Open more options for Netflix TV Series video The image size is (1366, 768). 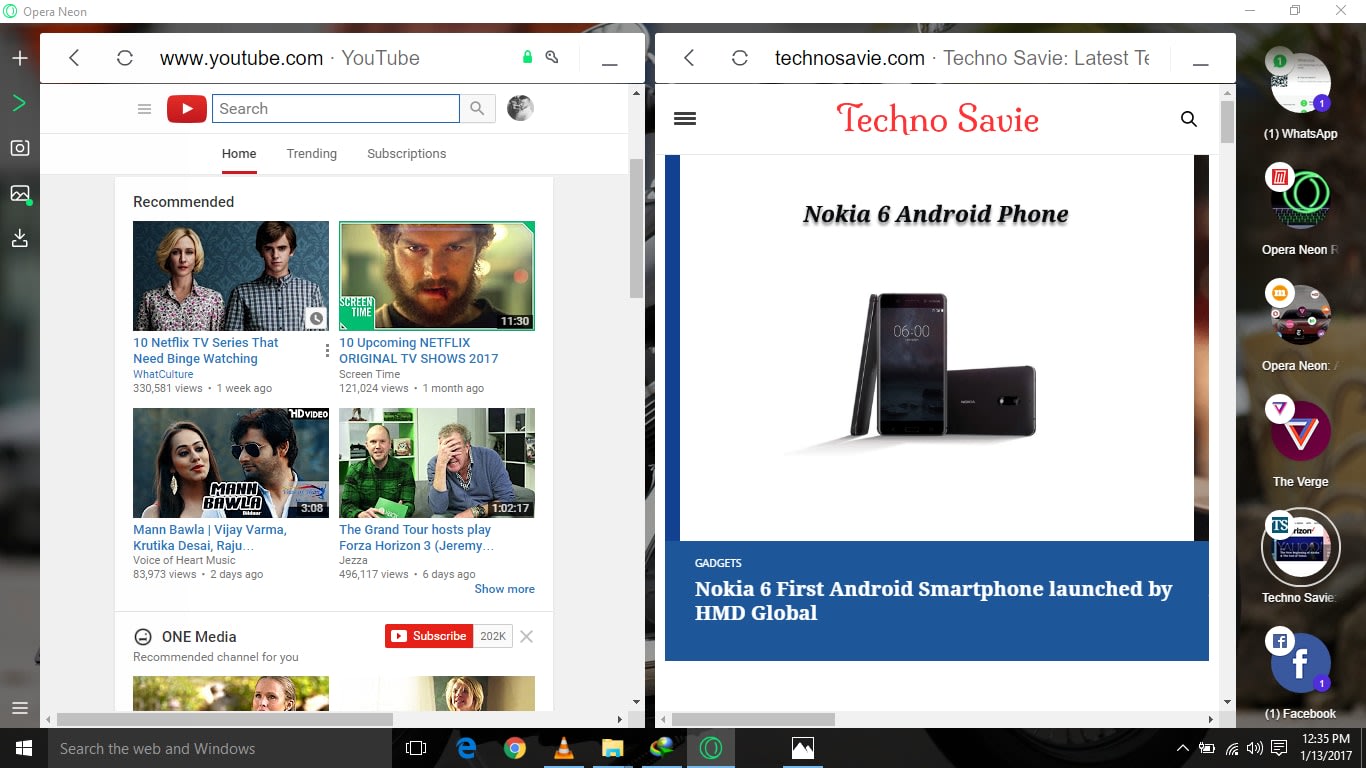pos(327,350)
